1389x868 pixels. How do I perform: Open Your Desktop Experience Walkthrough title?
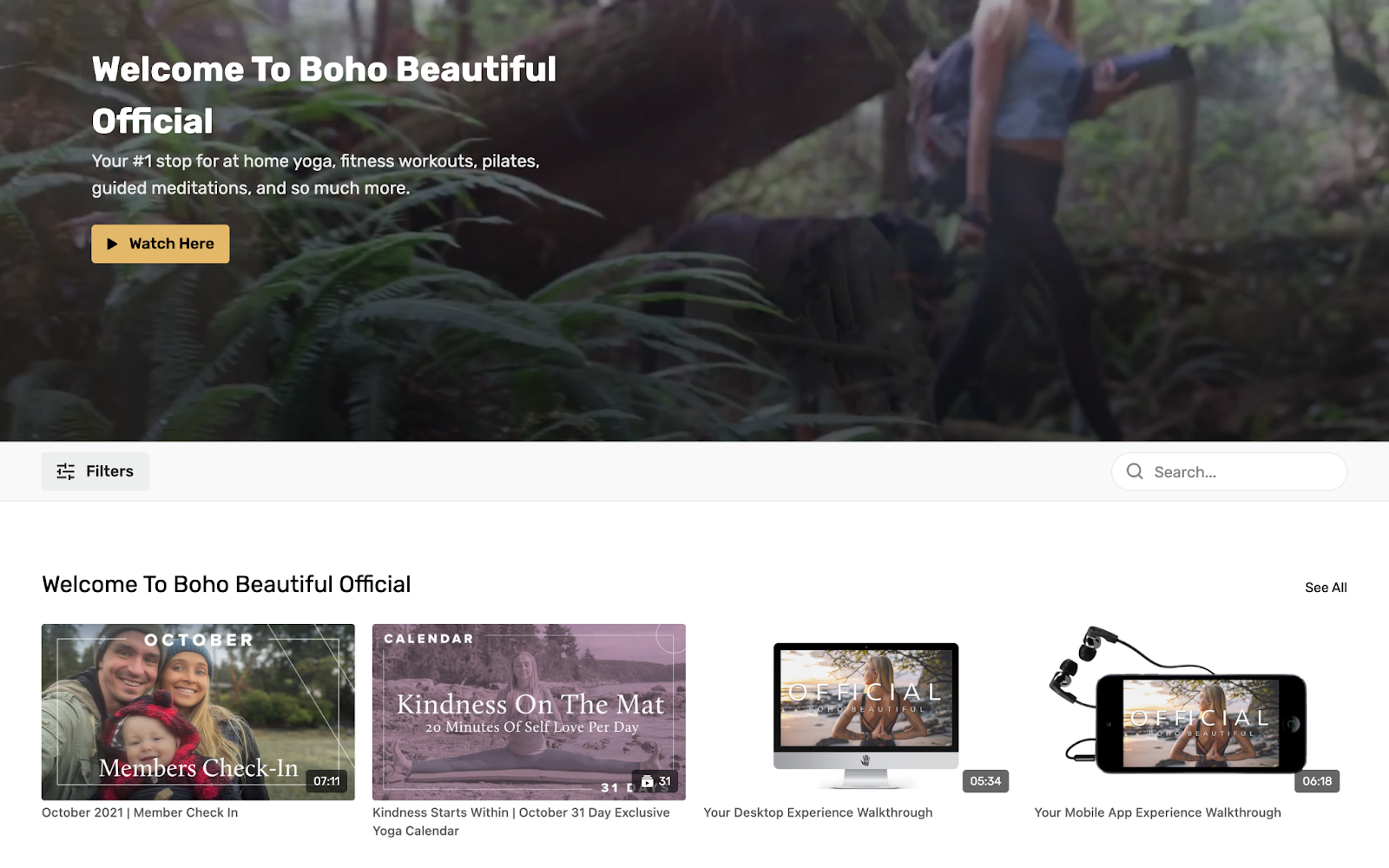[x=818, y=812]
